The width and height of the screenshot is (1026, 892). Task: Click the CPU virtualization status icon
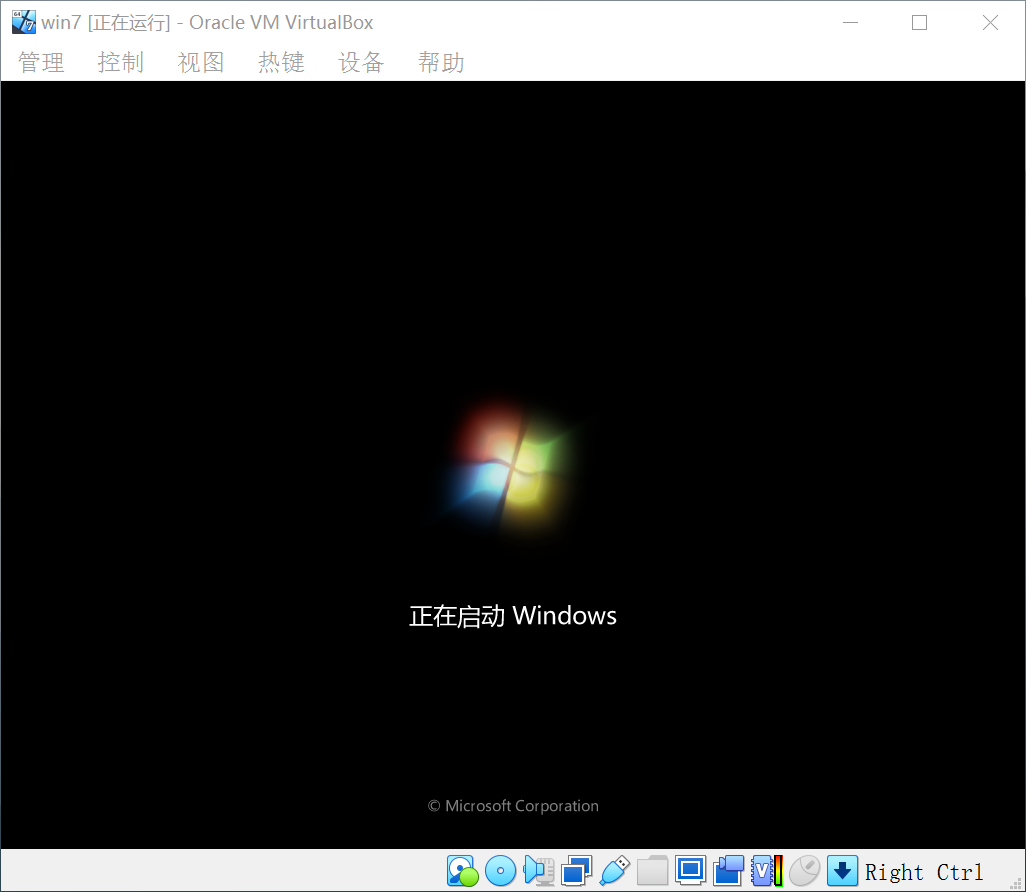767,871
